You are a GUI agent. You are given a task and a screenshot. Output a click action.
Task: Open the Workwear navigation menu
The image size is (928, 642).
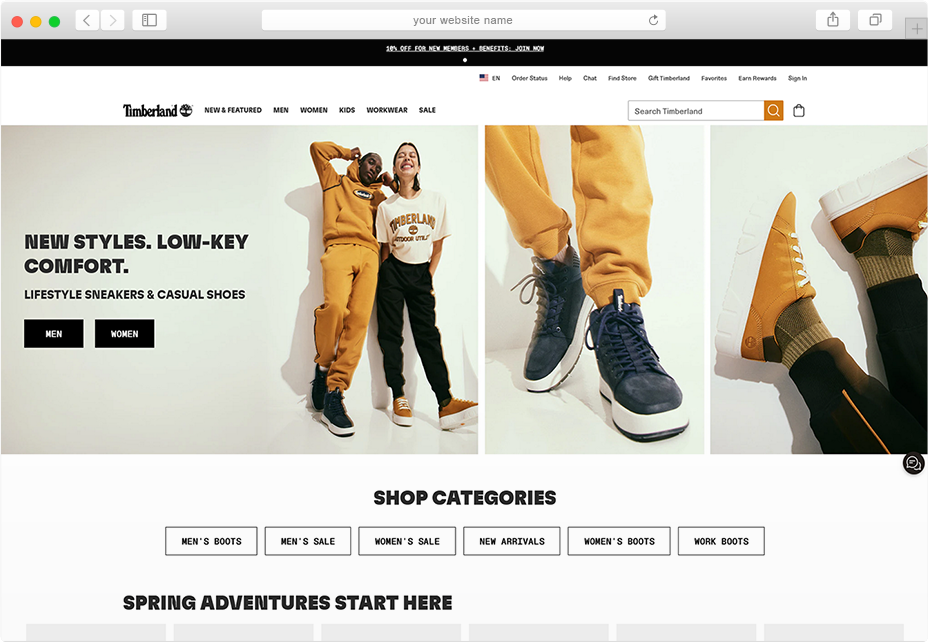pyautogui.click(x=387, y=111)
